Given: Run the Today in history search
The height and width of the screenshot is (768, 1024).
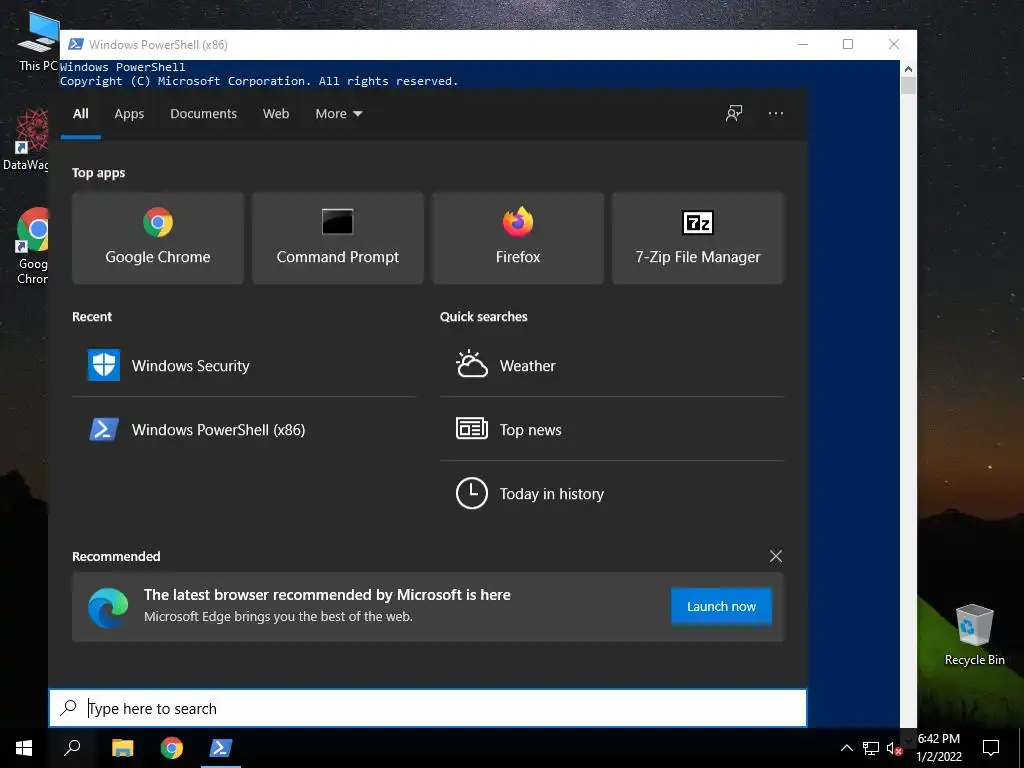Looking at the screenshot, I should (x=612, y=494).
